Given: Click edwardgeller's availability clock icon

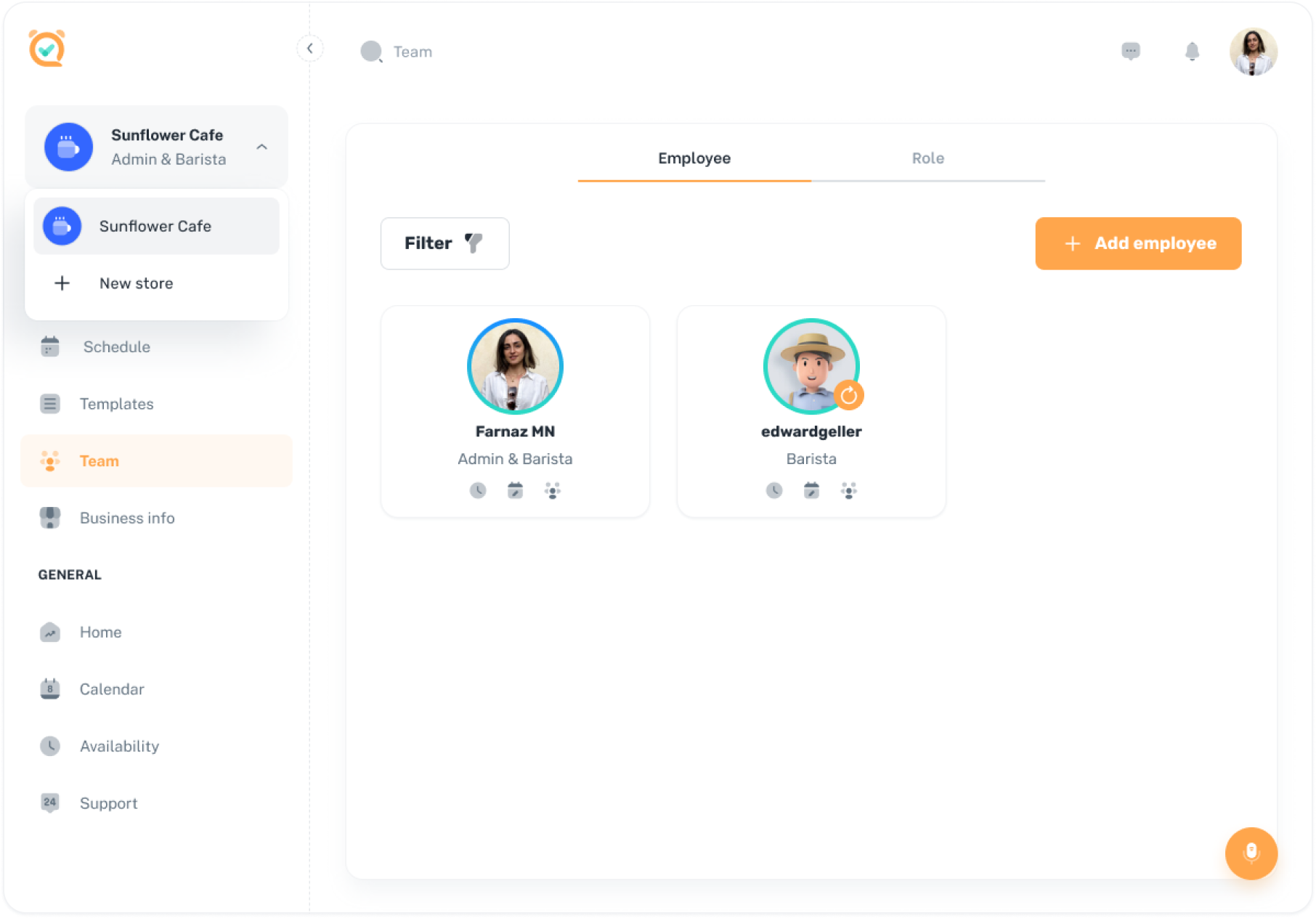Looking at the screenshot, I should tap(774, 491).
